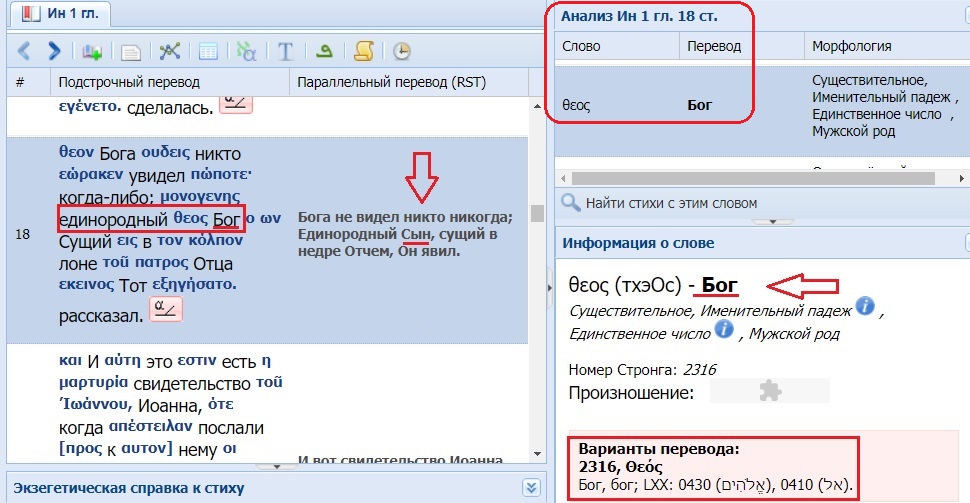This screenshot has height=503, width=970.
Task: Click the clock history icon
Action: [401, 50]
